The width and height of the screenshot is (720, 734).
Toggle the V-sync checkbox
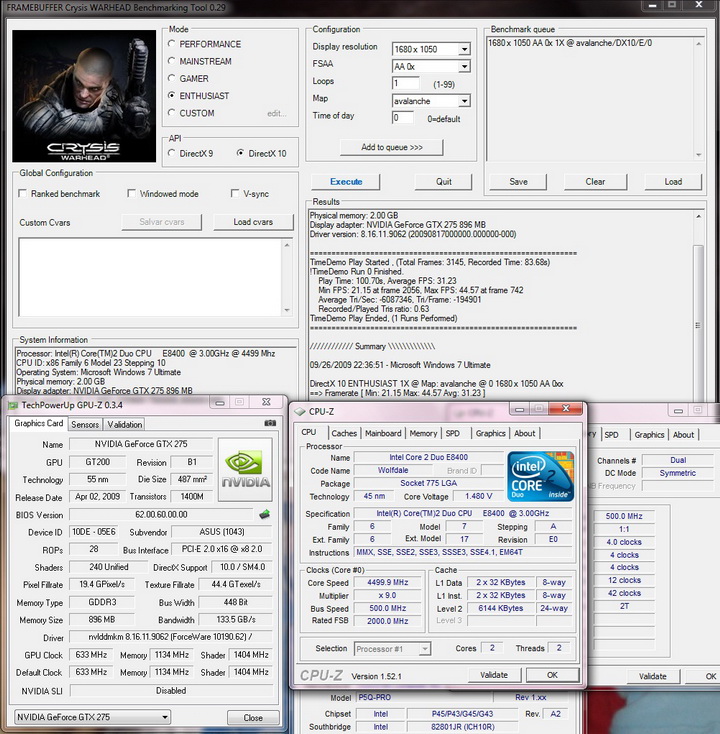235,193
